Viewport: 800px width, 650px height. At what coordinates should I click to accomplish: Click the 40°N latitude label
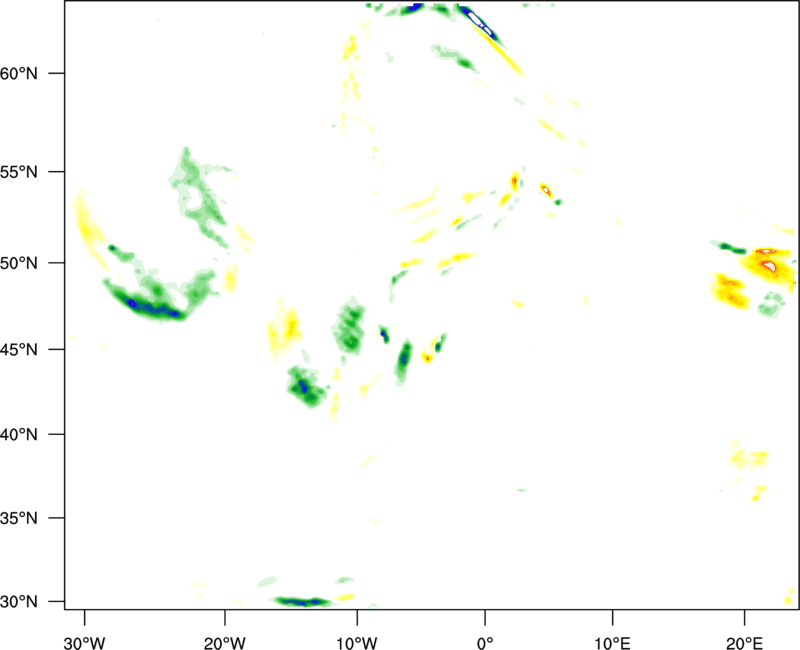click(19, 435)
